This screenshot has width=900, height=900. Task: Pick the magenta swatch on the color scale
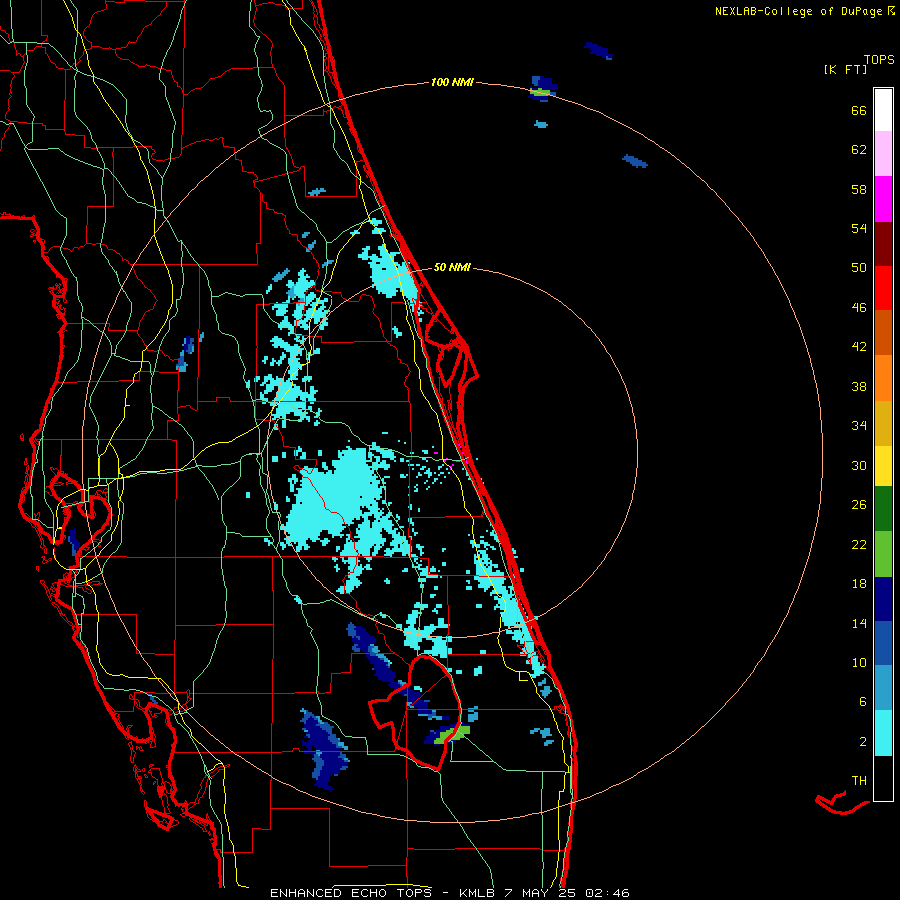883,199
